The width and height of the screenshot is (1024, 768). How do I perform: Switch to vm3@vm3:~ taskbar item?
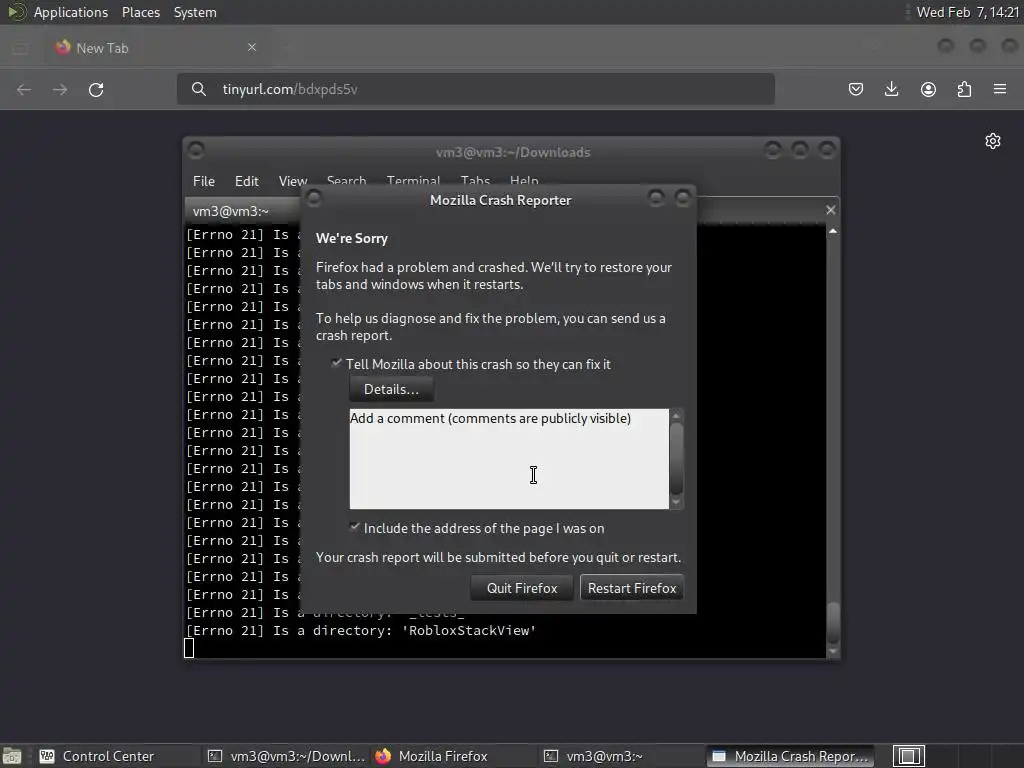point(622,756)
